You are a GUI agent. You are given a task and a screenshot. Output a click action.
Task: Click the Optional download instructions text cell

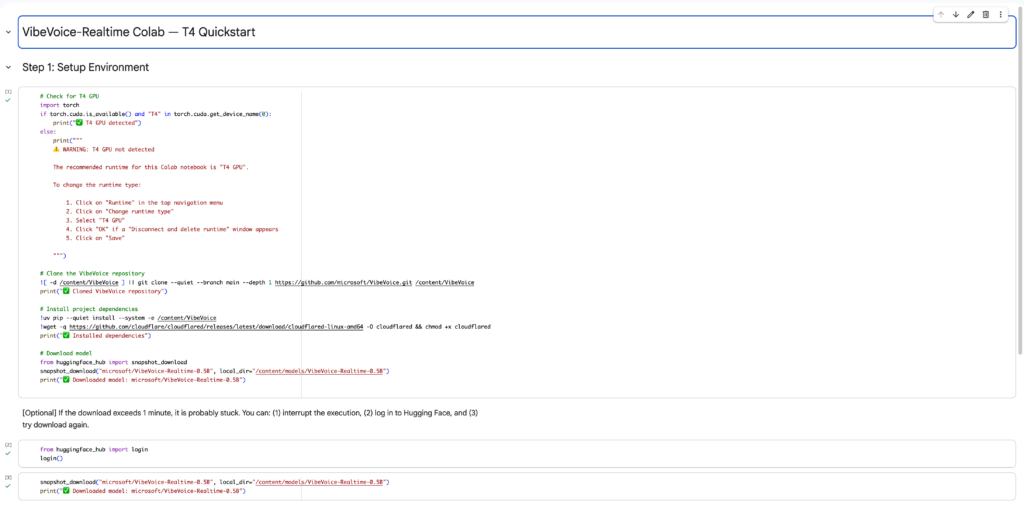250,418
